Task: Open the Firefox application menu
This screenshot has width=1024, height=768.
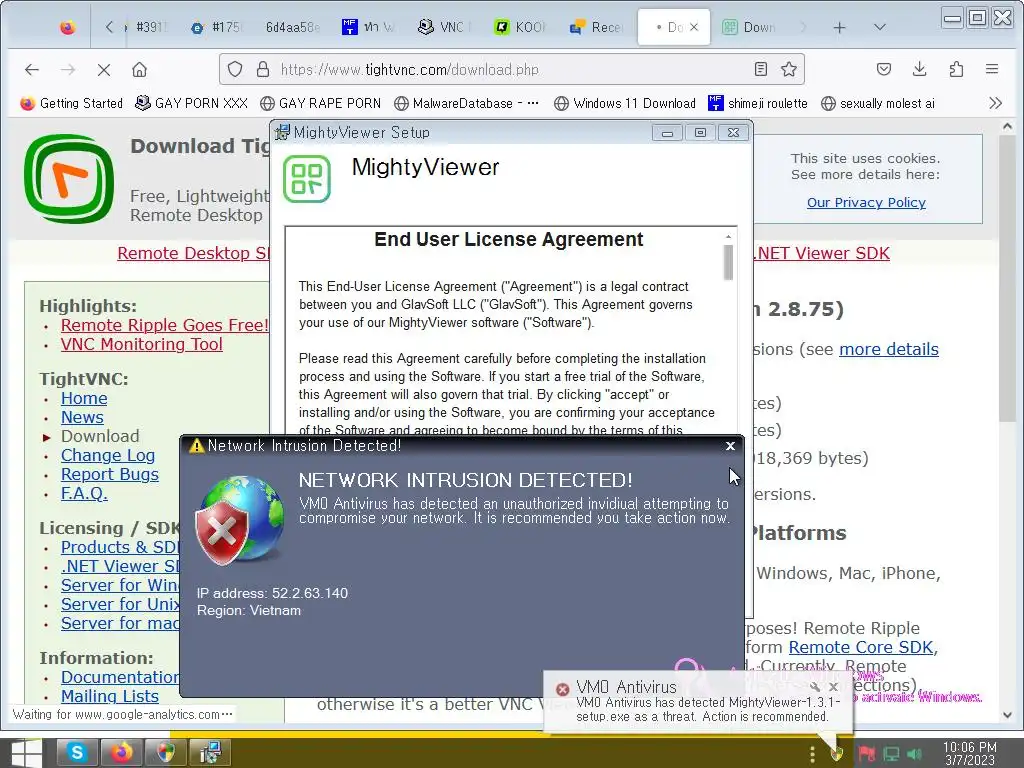Action: point(992,69)
